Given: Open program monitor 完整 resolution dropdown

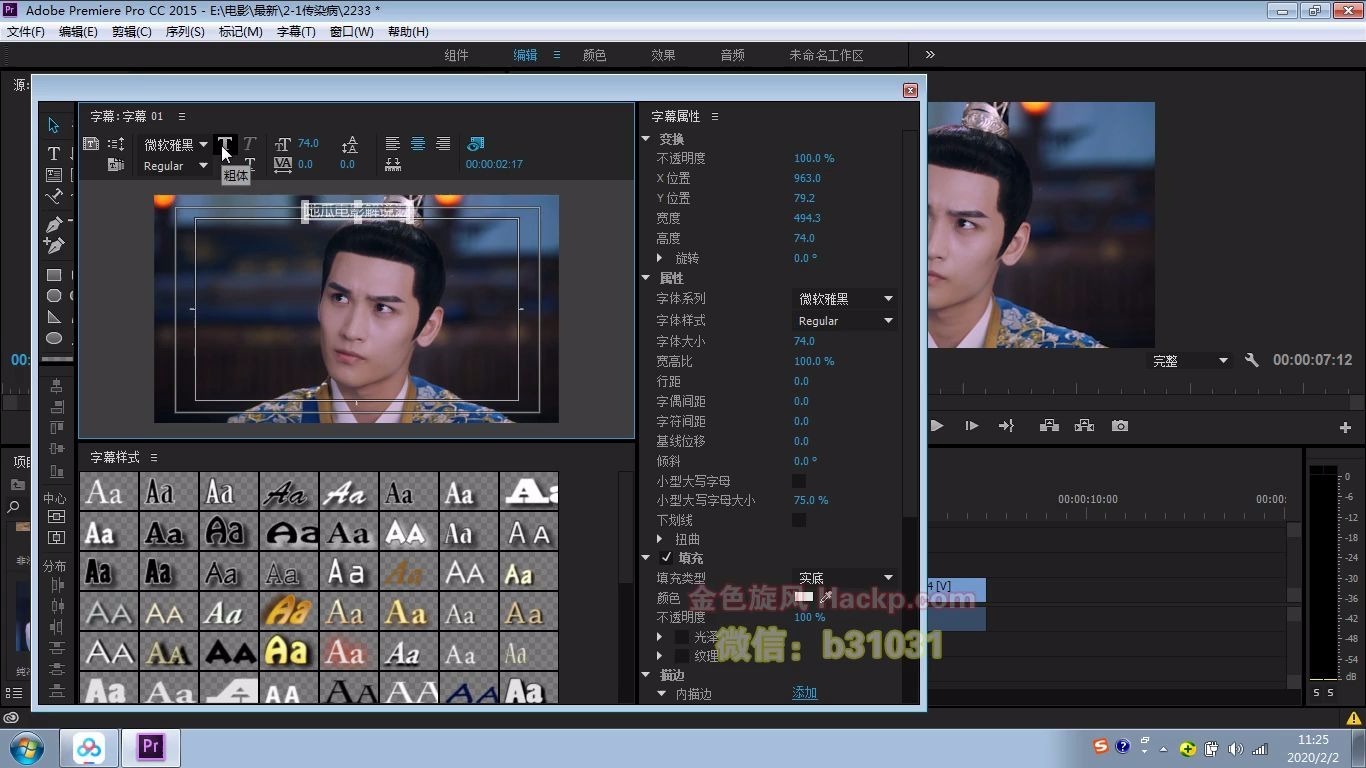Looking at the screenshot, I should coord(1190,361).
